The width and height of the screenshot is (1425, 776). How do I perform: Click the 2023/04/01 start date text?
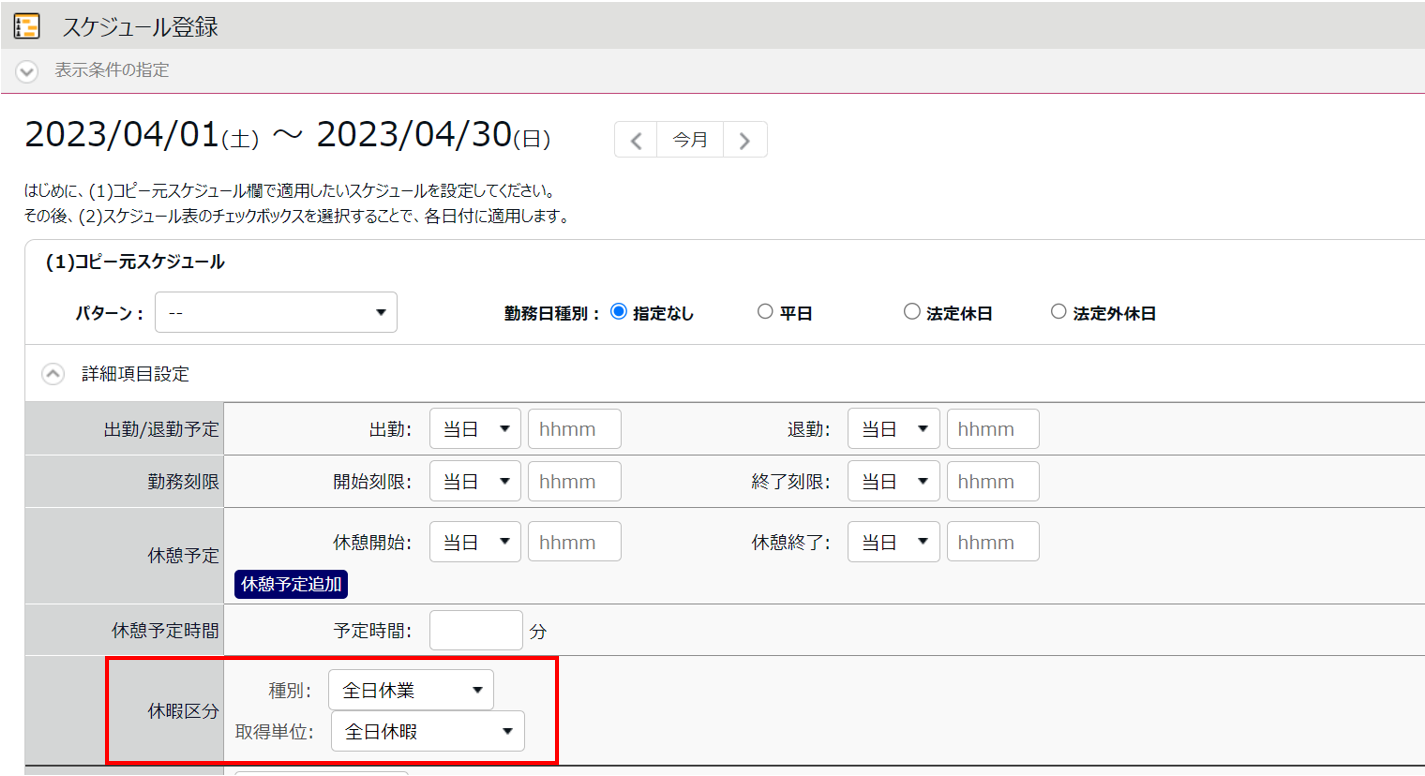point(122,135)
